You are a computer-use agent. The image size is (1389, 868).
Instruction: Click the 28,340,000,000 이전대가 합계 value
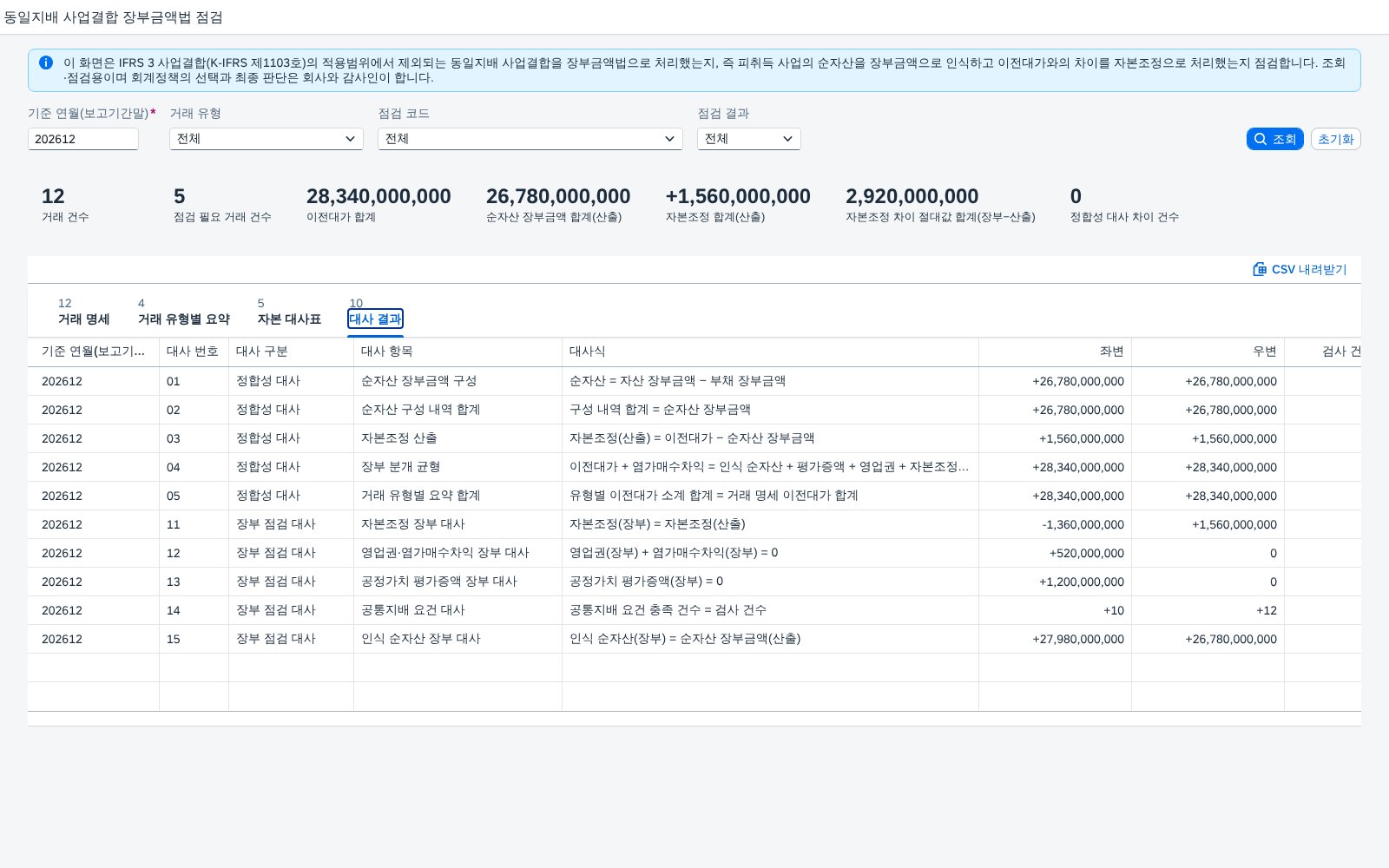[379, 196]
